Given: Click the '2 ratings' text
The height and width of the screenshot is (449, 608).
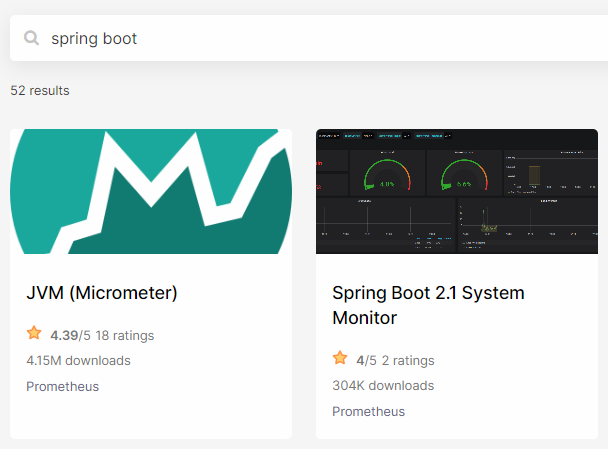Looking at the screenshot, I should tap(408, 361).
